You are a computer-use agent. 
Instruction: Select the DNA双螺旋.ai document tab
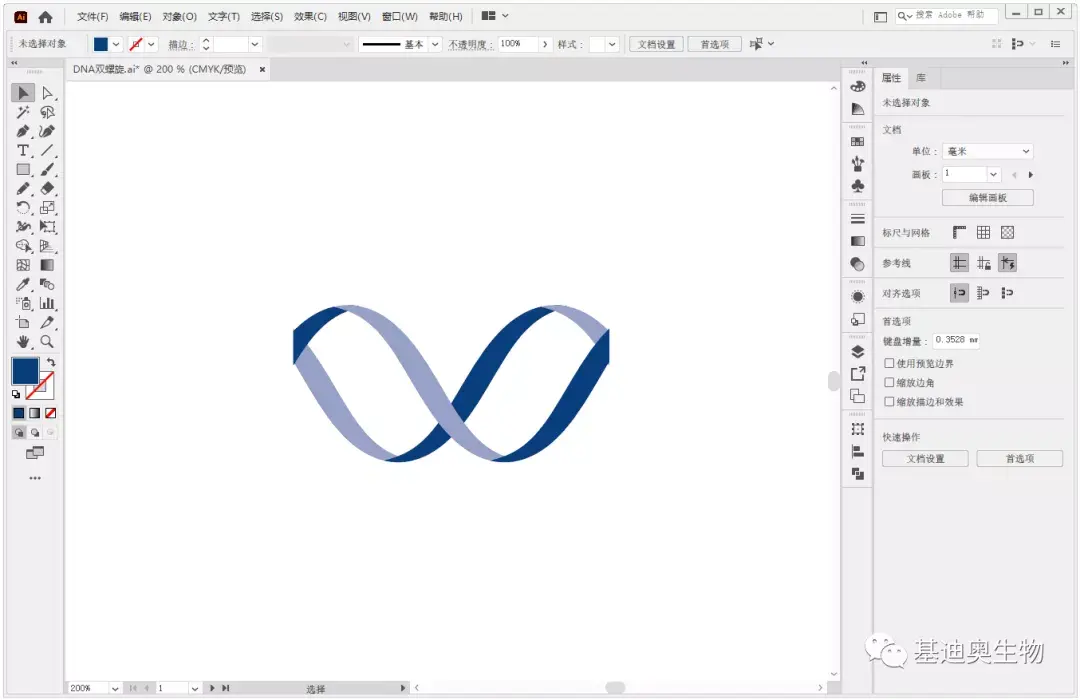pos(160,70)
